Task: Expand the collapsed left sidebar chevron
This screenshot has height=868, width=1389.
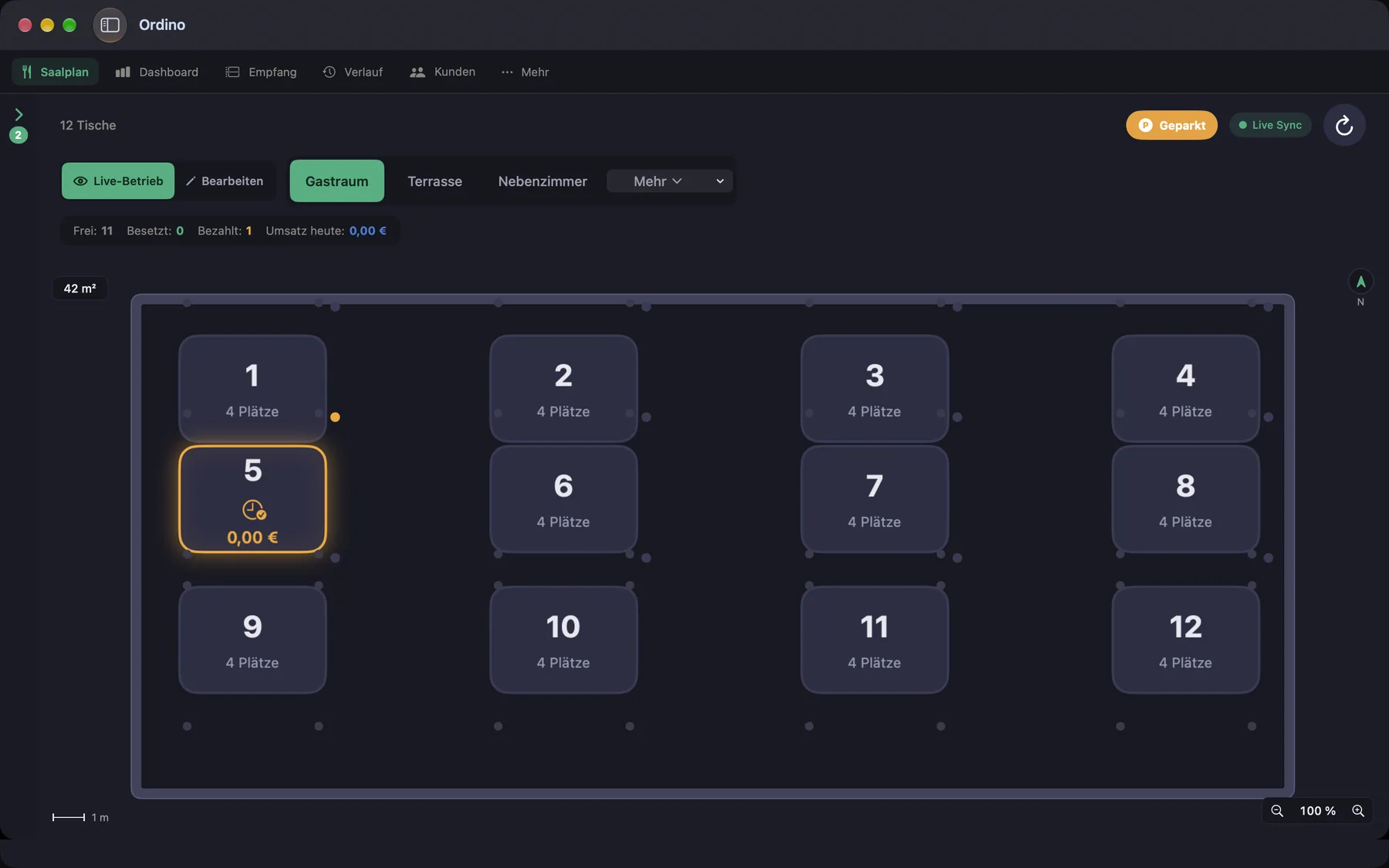Action: [19, 114]
